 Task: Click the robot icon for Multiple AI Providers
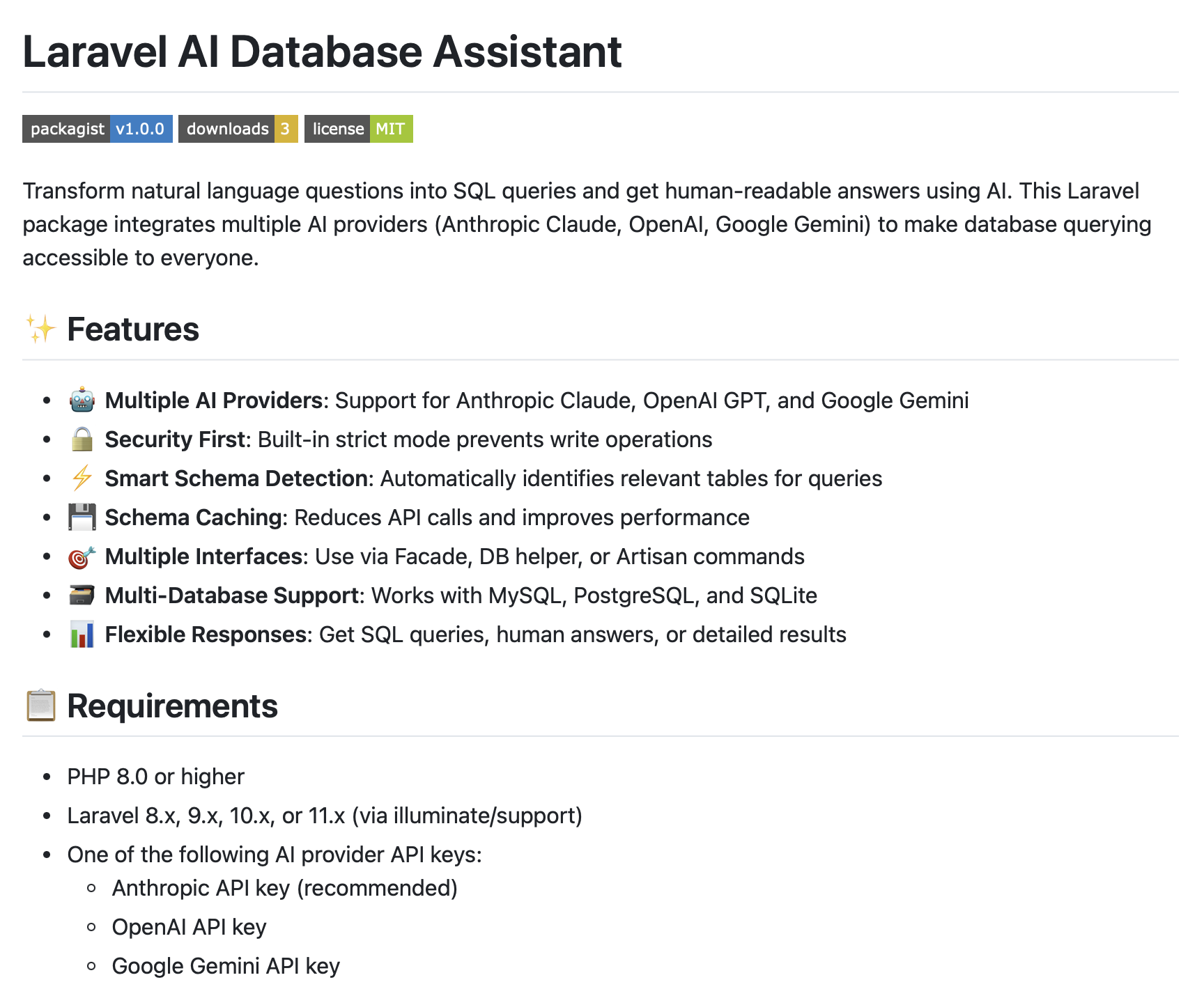(x=82, y=400)
